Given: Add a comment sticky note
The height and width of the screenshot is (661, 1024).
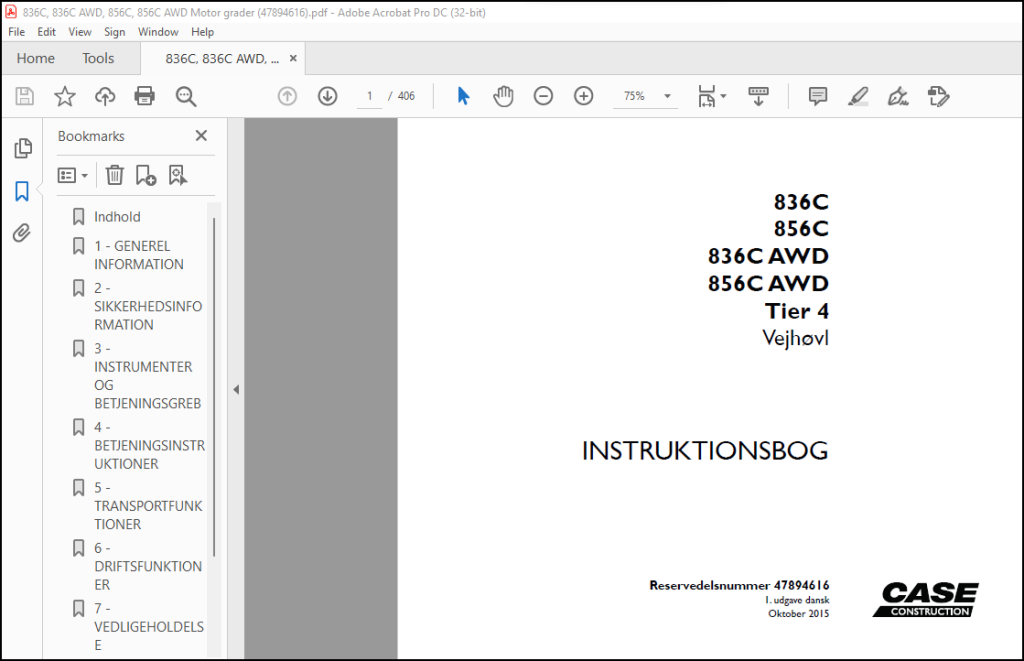Looking at the screenshot, I should click(x=818, y=96).
